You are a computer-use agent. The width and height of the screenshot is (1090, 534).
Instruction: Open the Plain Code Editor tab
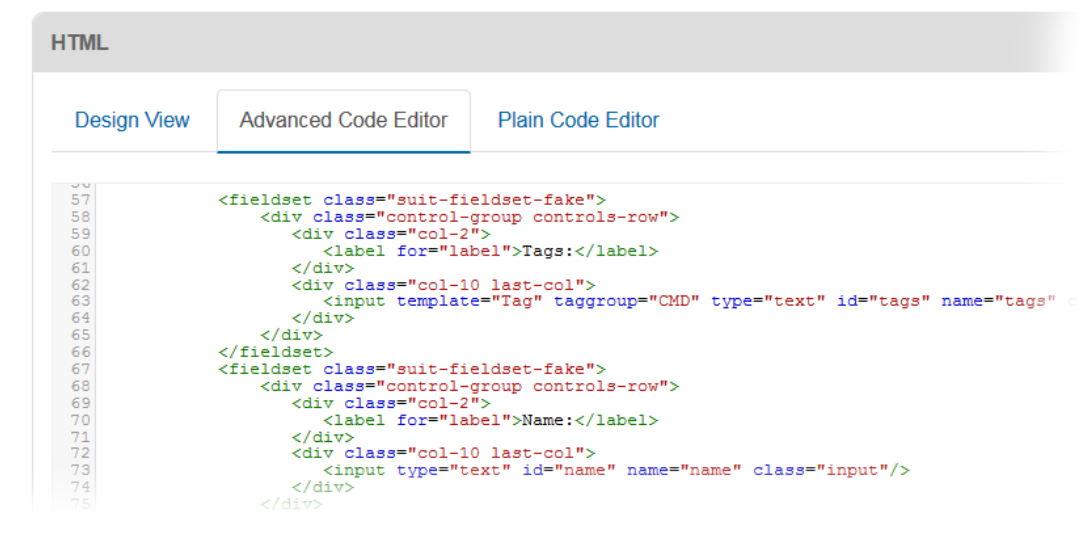(x=578, y=120)
